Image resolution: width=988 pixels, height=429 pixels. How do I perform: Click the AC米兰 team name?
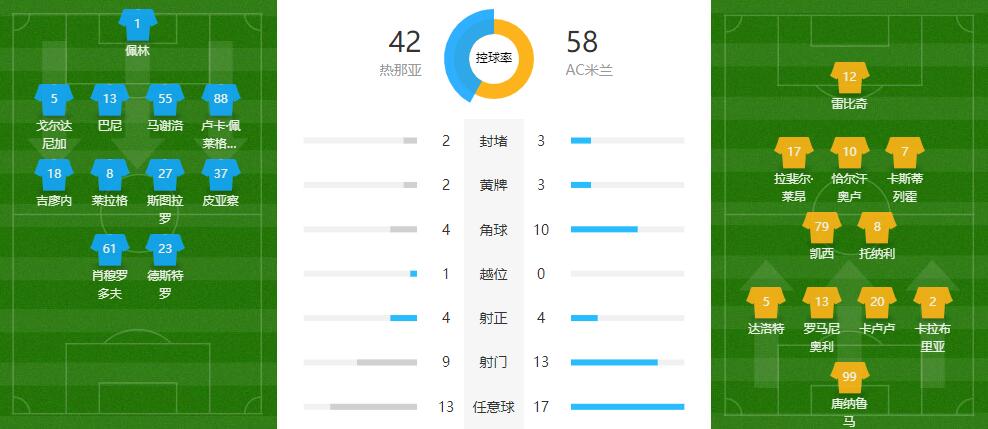[x=589, y=71]
